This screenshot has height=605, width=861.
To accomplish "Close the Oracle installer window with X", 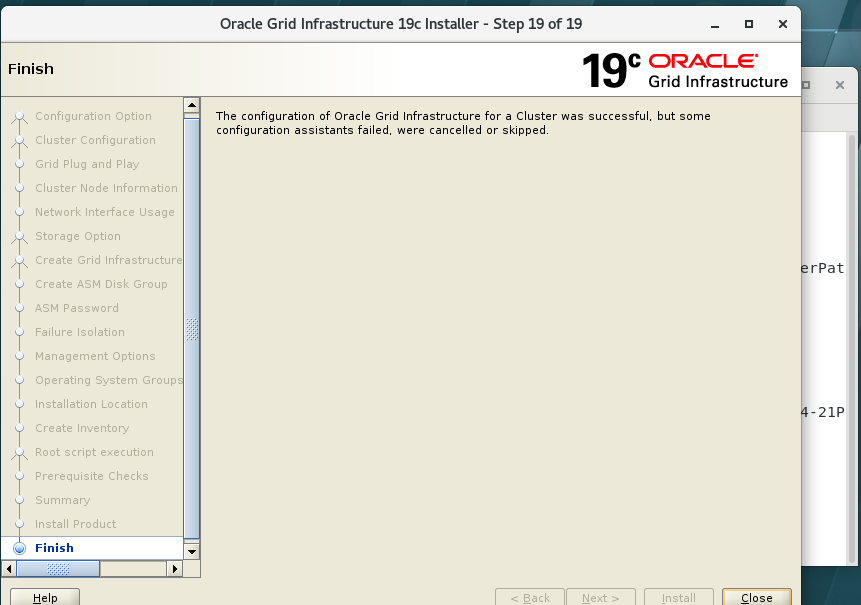I will point(783,24).
